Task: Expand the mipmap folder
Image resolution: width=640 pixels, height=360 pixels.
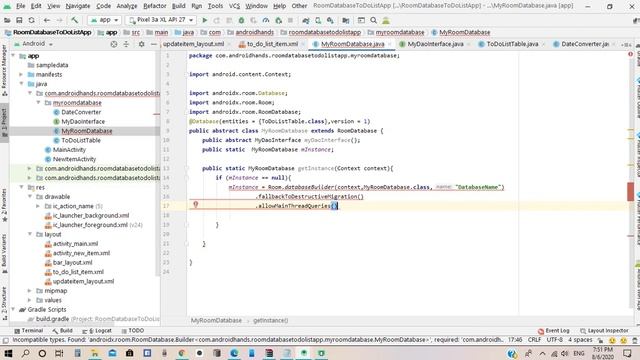Action: coord(30,291)
